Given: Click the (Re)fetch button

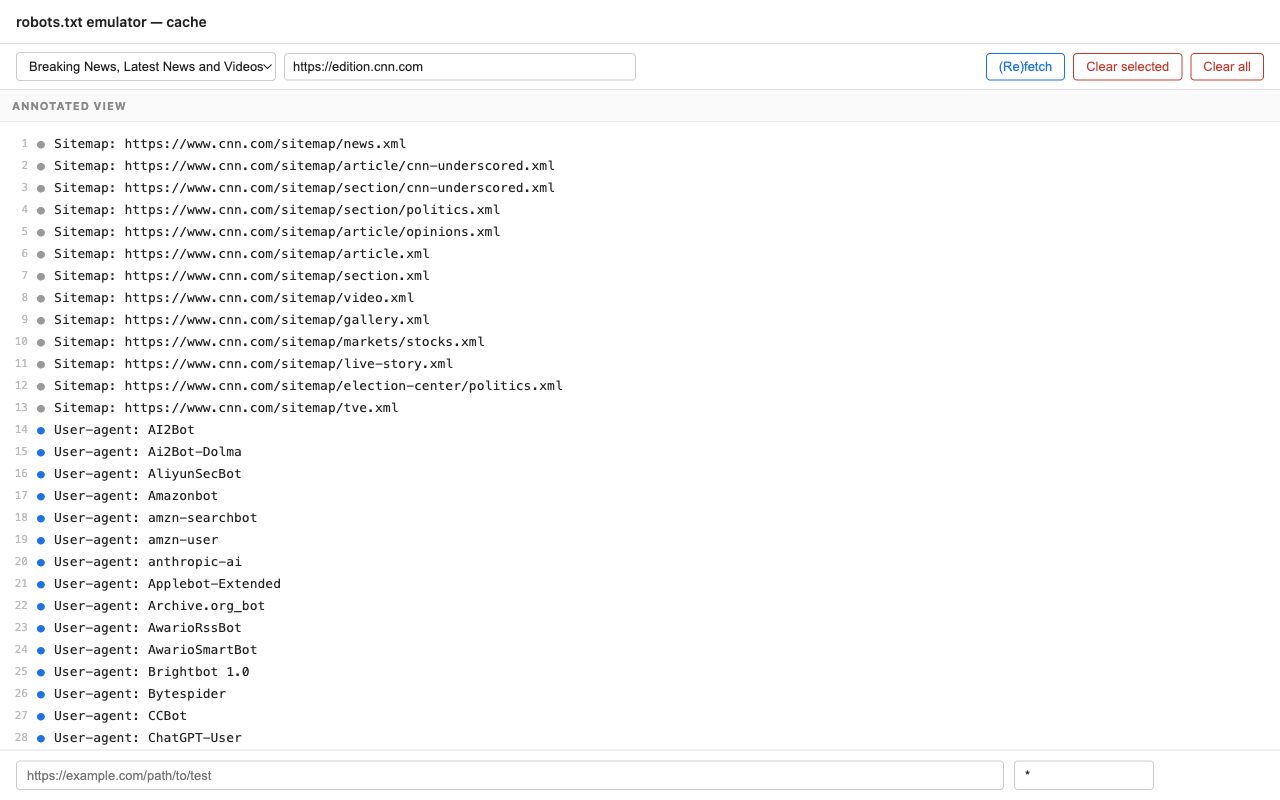Looking at the screenshot, I should click(x=1025, y=67).
